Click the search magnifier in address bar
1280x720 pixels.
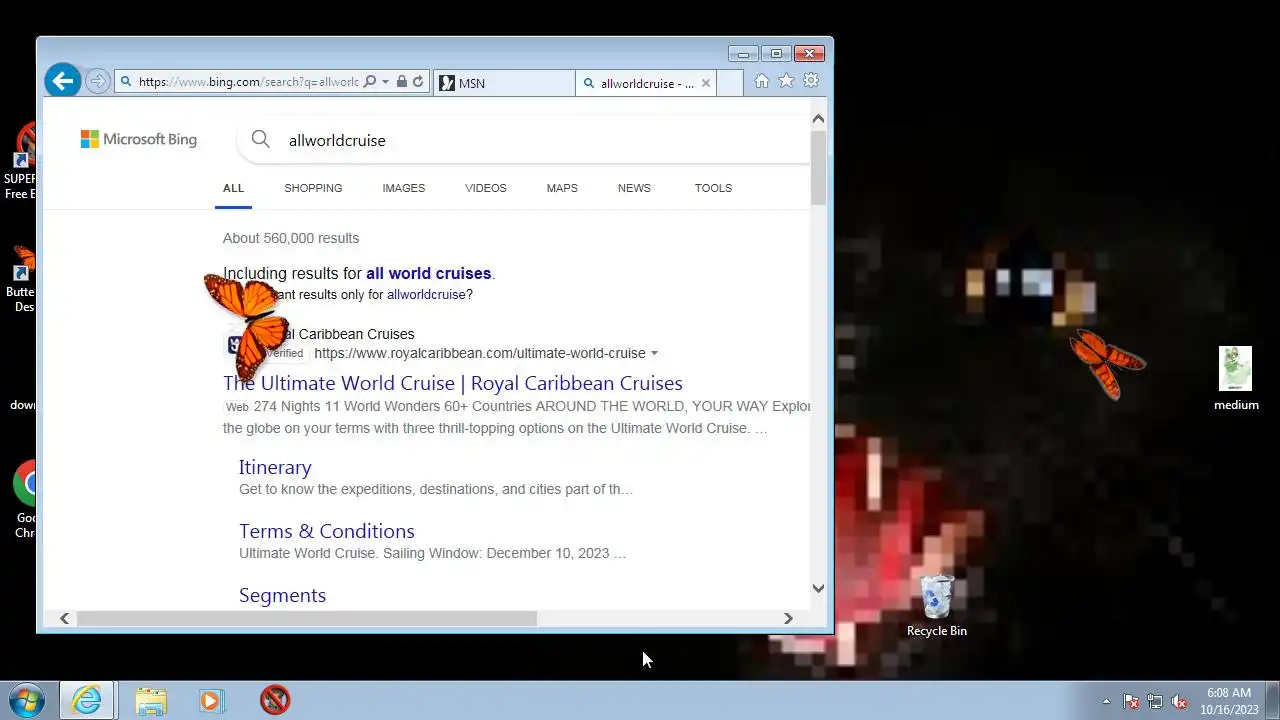tap(370, 82)
